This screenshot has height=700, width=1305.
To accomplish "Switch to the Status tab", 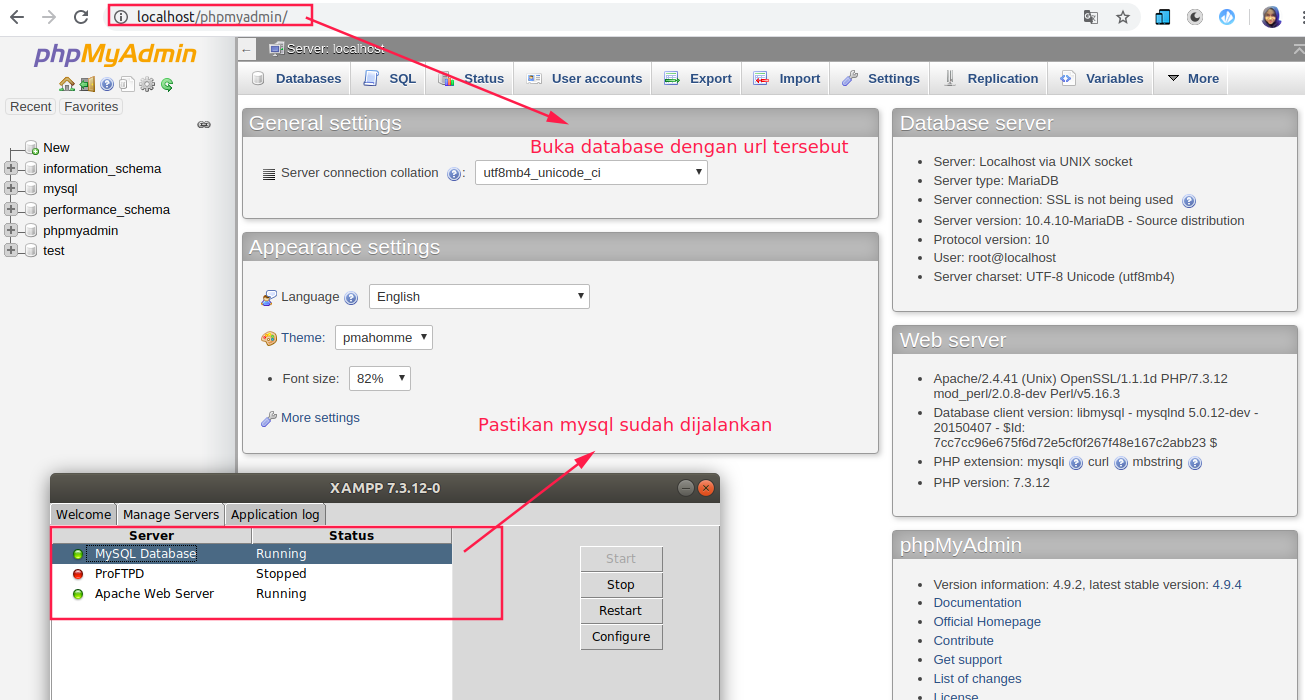I will click(x=471, y=78).
